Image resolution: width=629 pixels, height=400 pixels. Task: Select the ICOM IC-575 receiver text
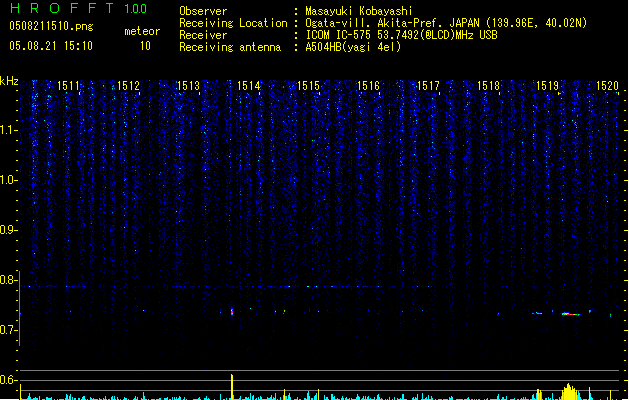402,35
